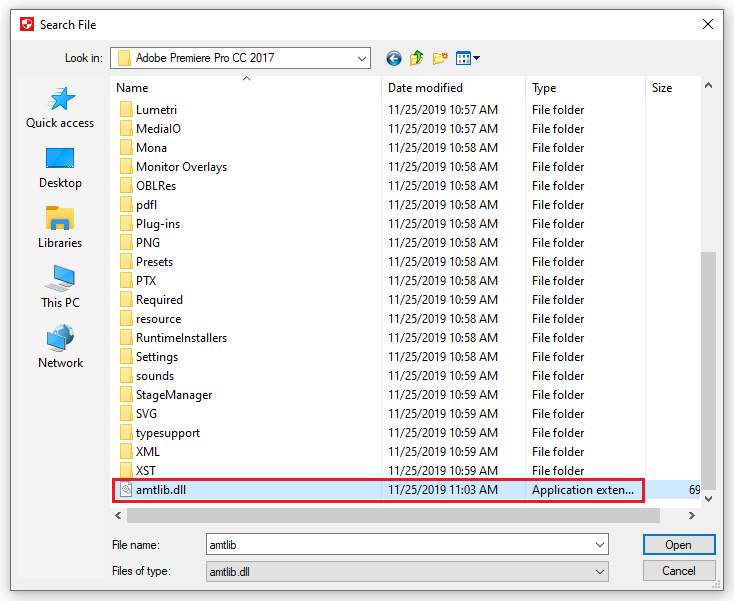This screenshot has height=601, width=734.
Task: Click the Search File app icon in title bar
Action: (x=27, y=24)
